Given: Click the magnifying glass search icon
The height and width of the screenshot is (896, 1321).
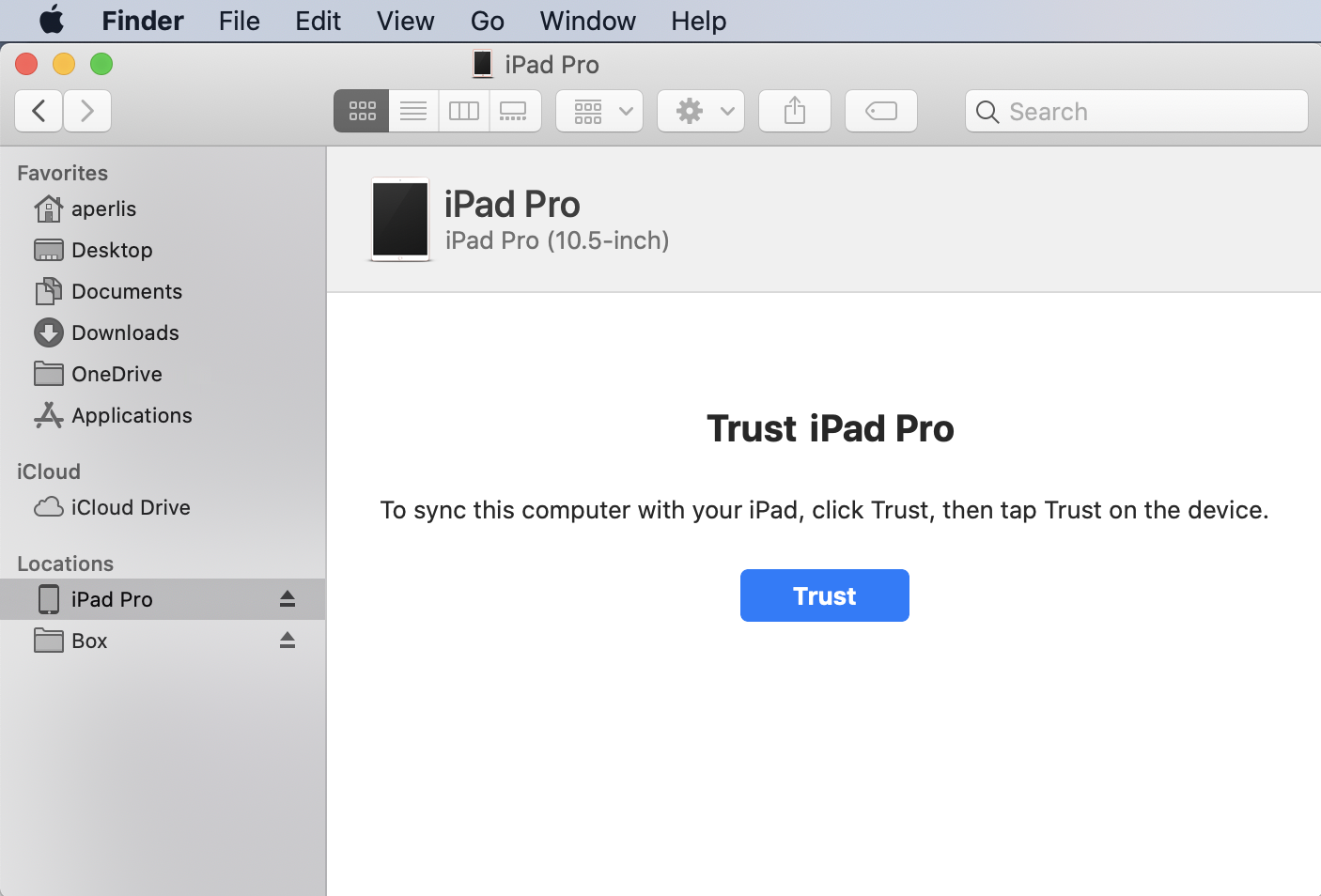Looking at the screenshot, I should pos(987,112).
